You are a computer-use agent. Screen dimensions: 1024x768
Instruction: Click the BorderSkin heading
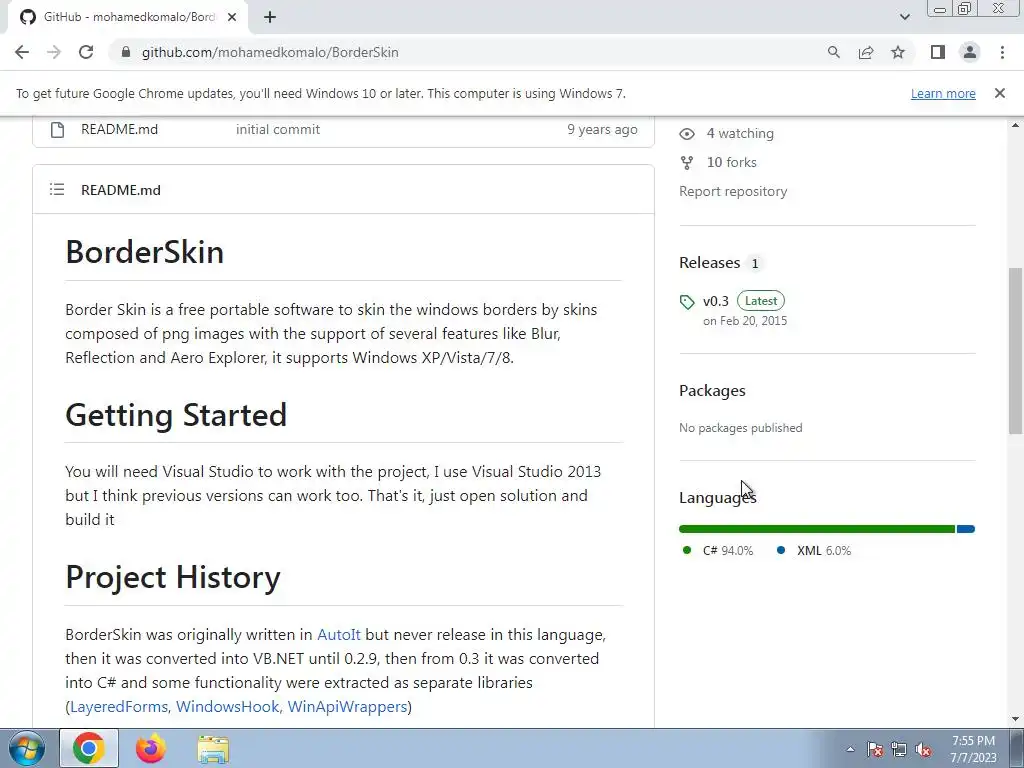click(x=144, y=252)
